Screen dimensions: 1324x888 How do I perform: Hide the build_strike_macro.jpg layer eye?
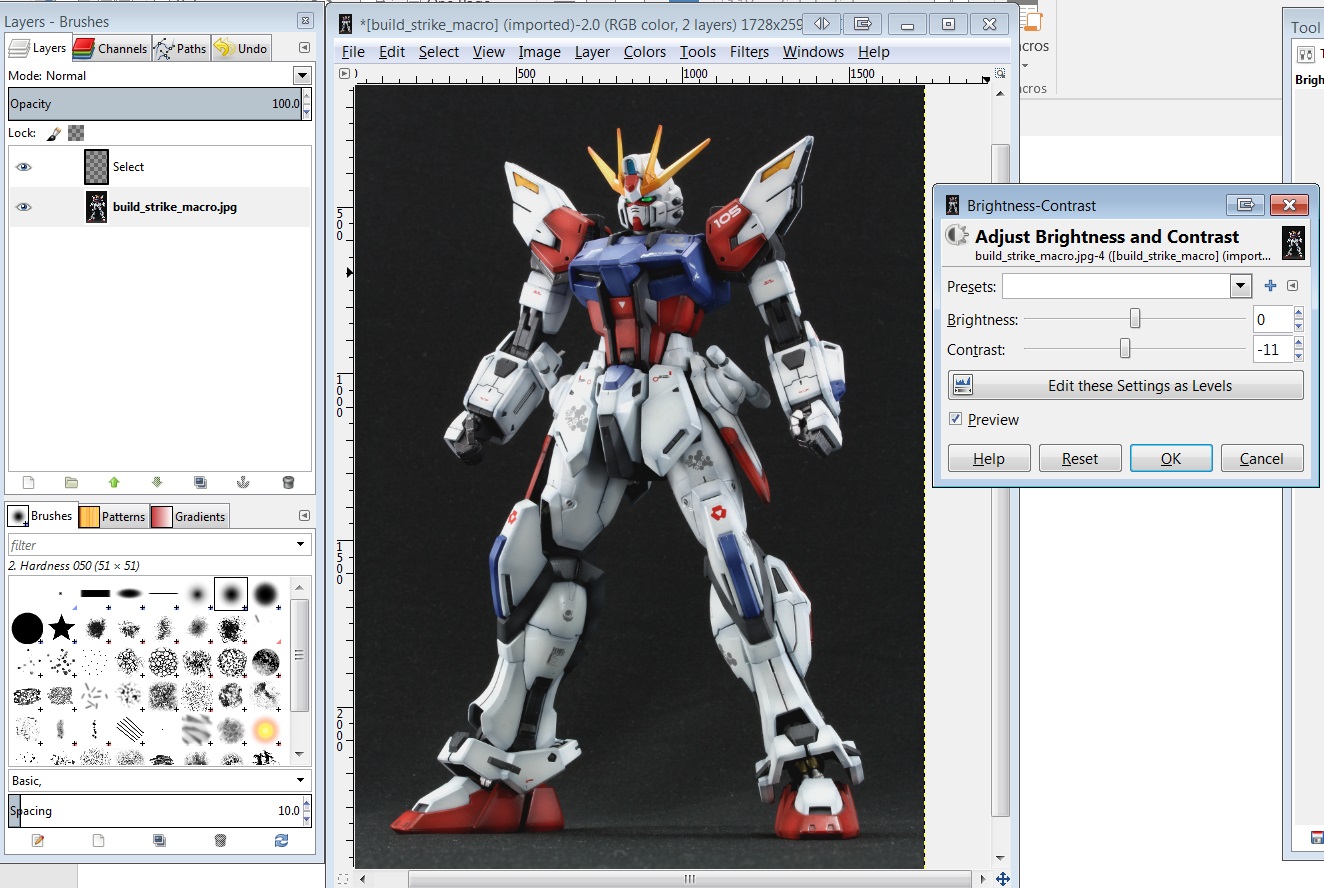pyautogui.click(x=24, y=207)
